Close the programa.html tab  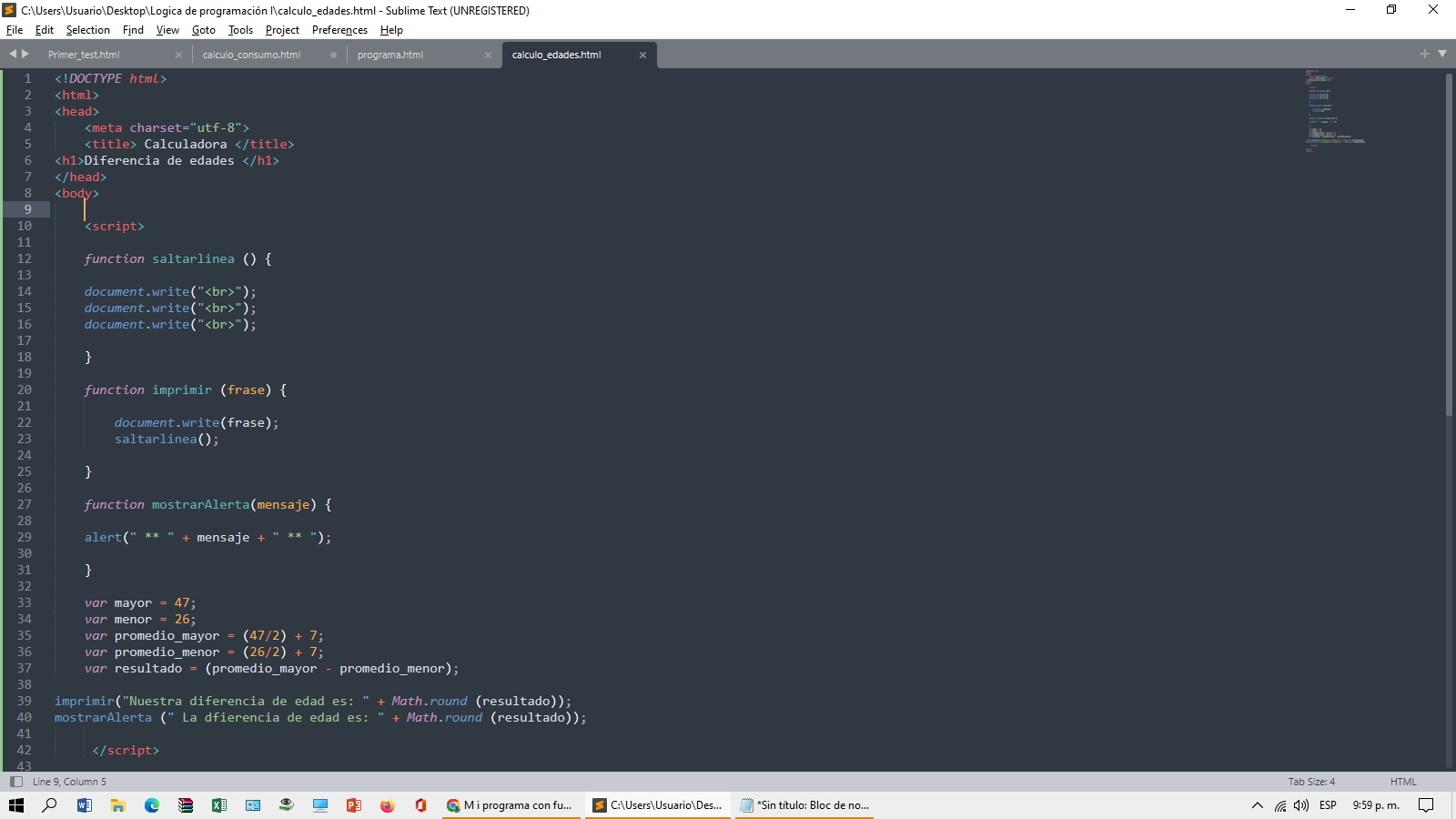tap(488, 56)
